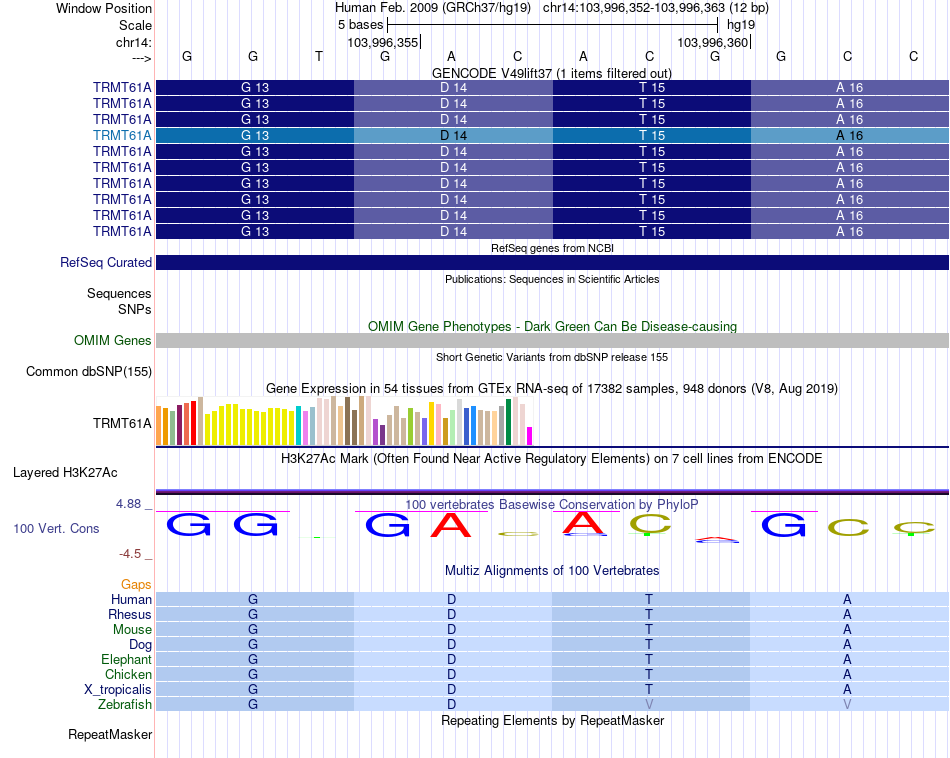Select the Human Feb. 2009 (GRCh37/hg19) assembly text
The width and height of the screenshot is (950, 758).
tap(433, 8)
